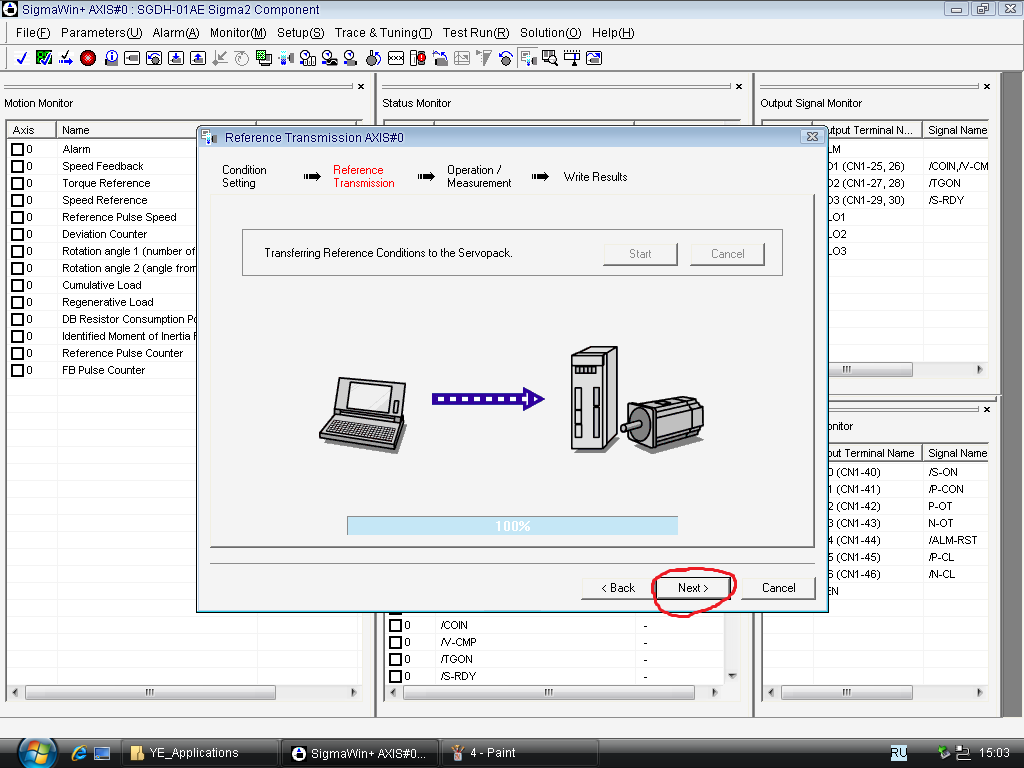
Task: Open the Alarm menu
Action: (x=176, y=33)
